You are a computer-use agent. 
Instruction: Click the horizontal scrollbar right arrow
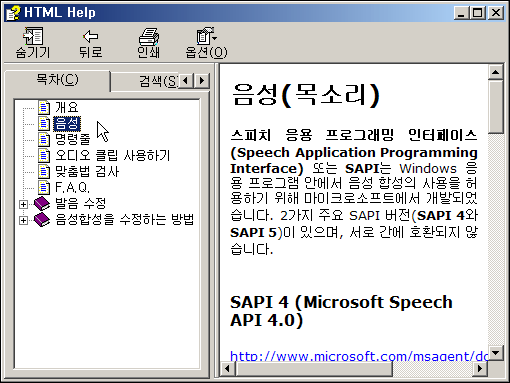(480, 369)
